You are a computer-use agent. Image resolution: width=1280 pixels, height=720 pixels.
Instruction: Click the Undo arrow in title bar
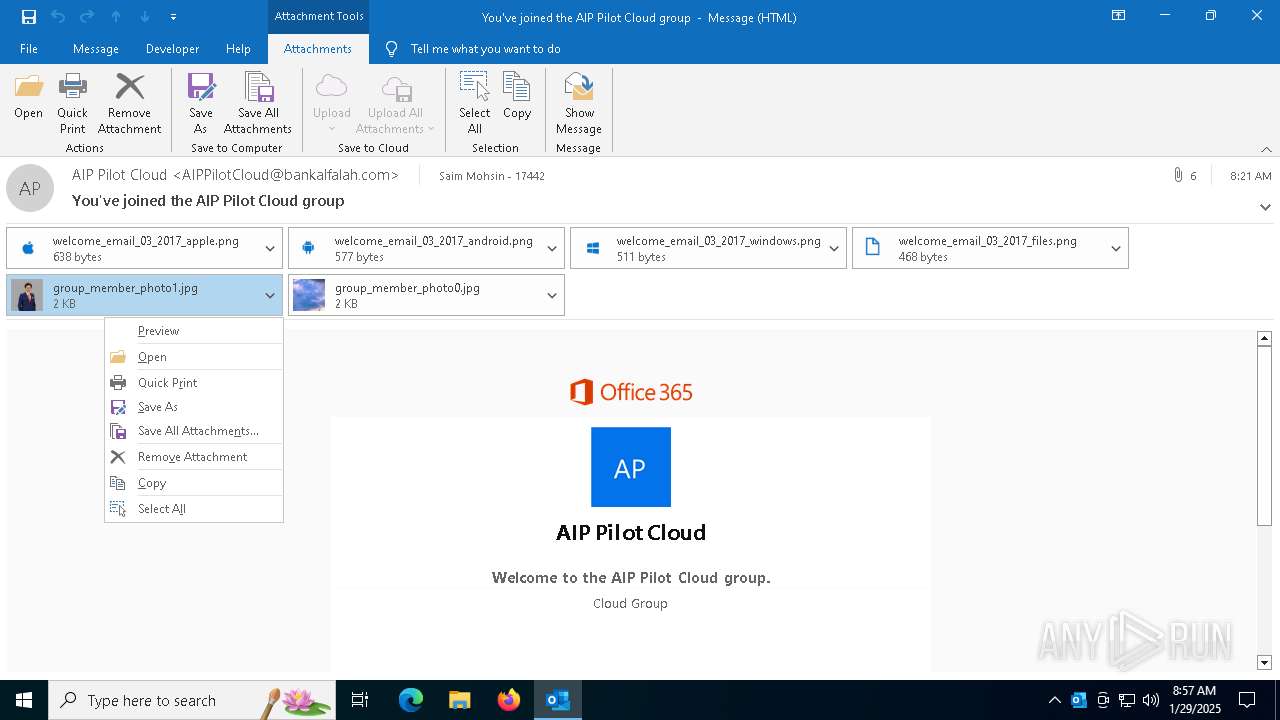click(58, 16)
